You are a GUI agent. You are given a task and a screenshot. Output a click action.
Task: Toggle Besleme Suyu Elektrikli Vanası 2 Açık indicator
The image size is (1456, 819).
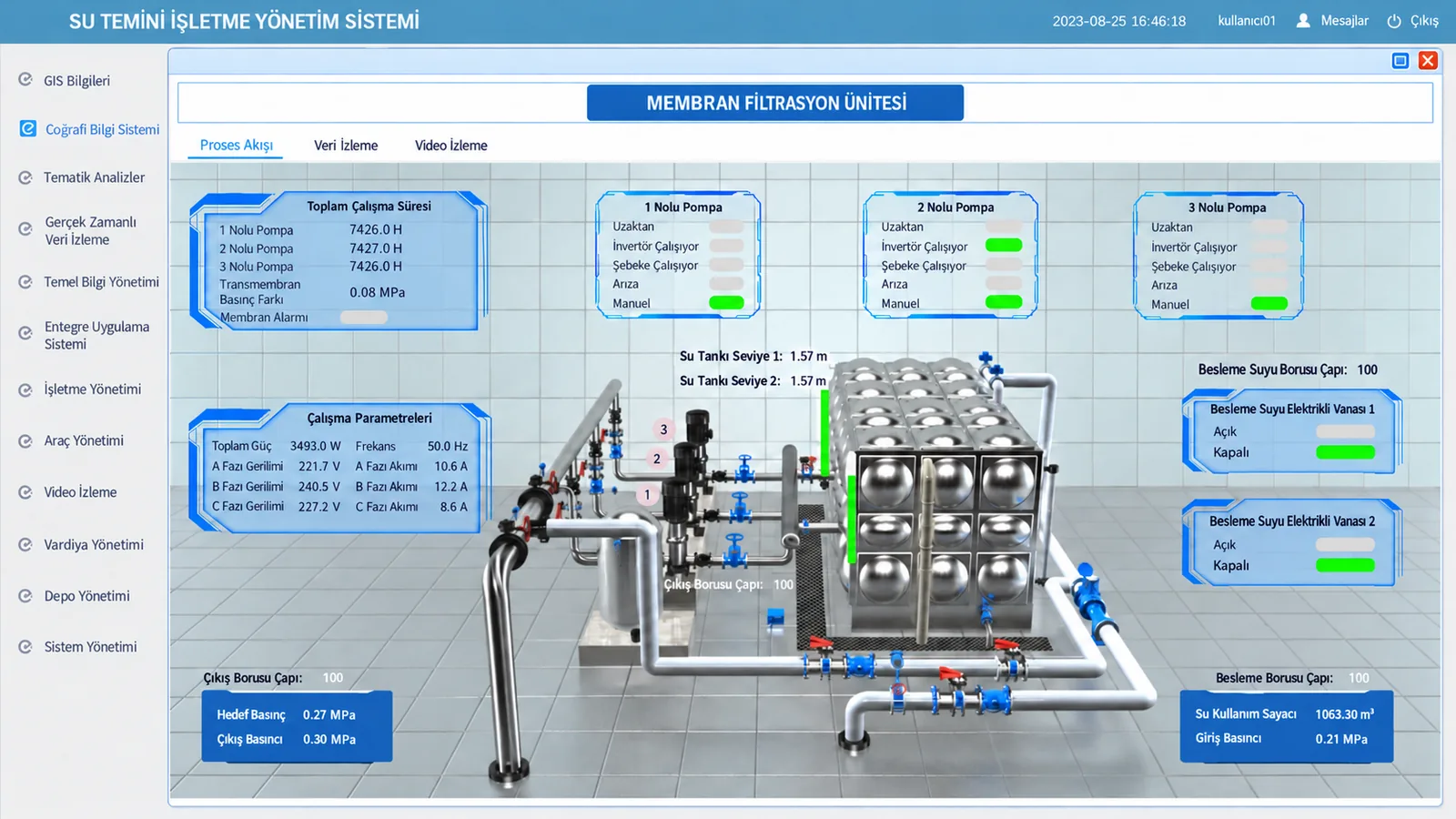(x=1345, y=544)
